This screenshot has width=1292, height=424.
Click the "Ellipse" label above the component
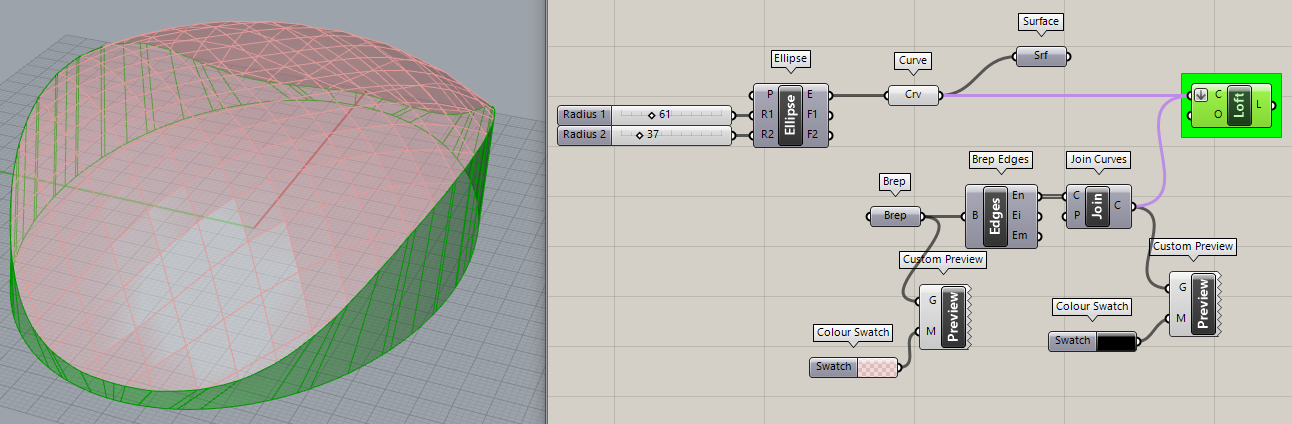coord(790,59)
